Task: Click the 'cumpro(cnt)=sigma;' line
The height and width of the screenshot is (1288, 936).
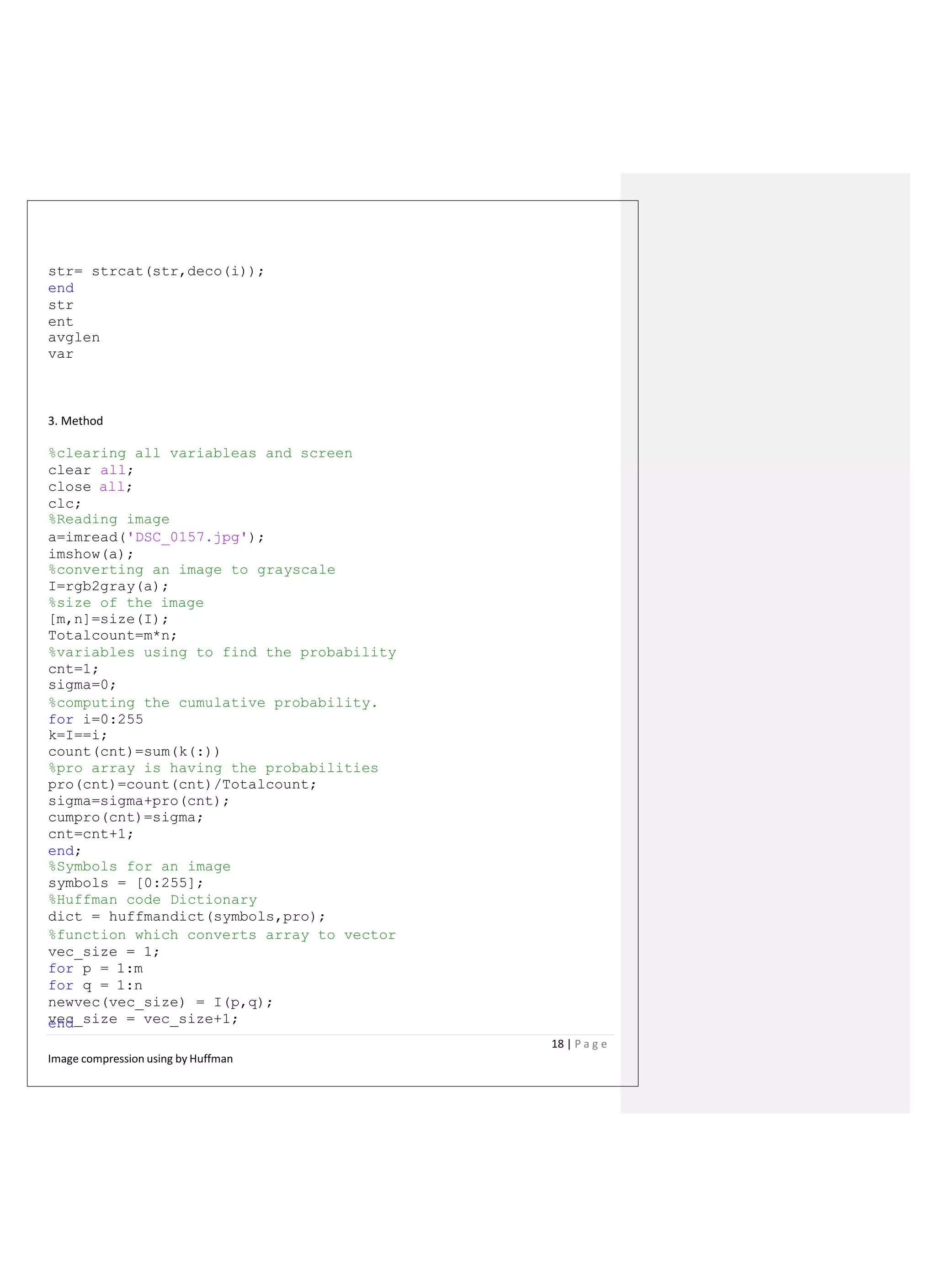Action: pyautogui.click(x=126, y=818)
